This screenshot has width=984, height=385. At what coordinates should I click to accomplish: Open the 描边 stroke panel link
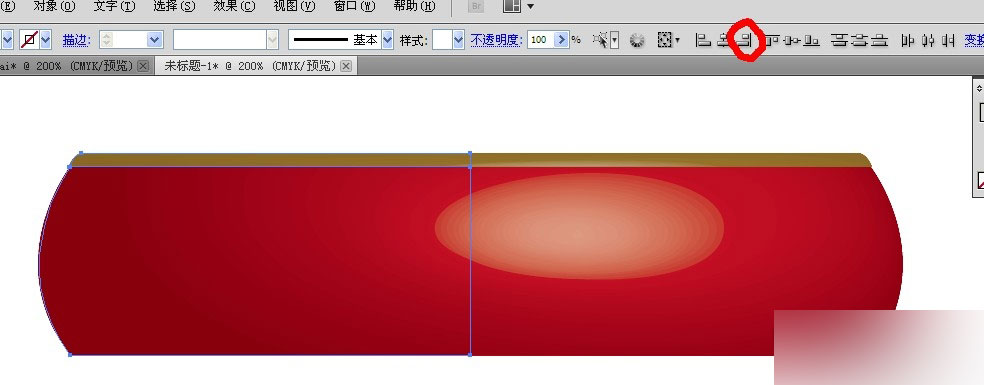coord(77,40)
